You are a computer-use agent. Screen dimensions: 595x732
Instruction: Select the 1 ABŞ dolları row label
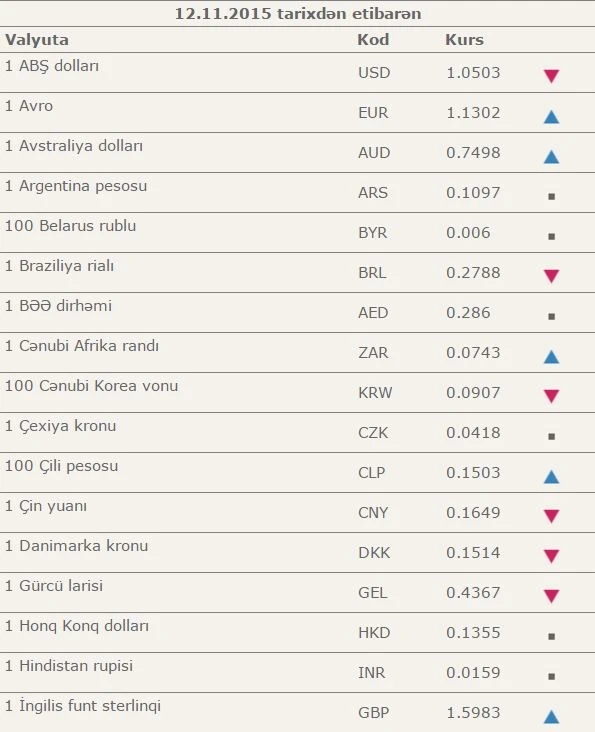coord(52,66)
